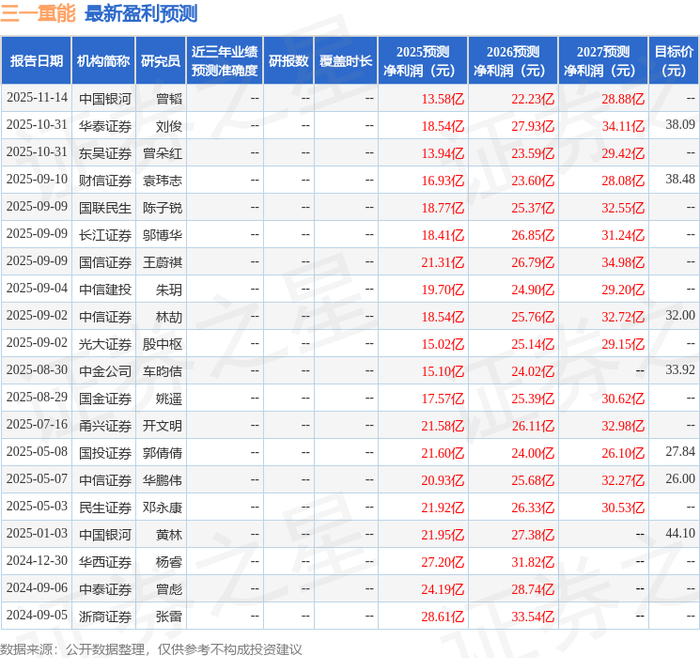Image resolution: width=700 pixels, height=658 pixels.
Task: Select researcher 邬博华 cell
Action: [162, 235]
